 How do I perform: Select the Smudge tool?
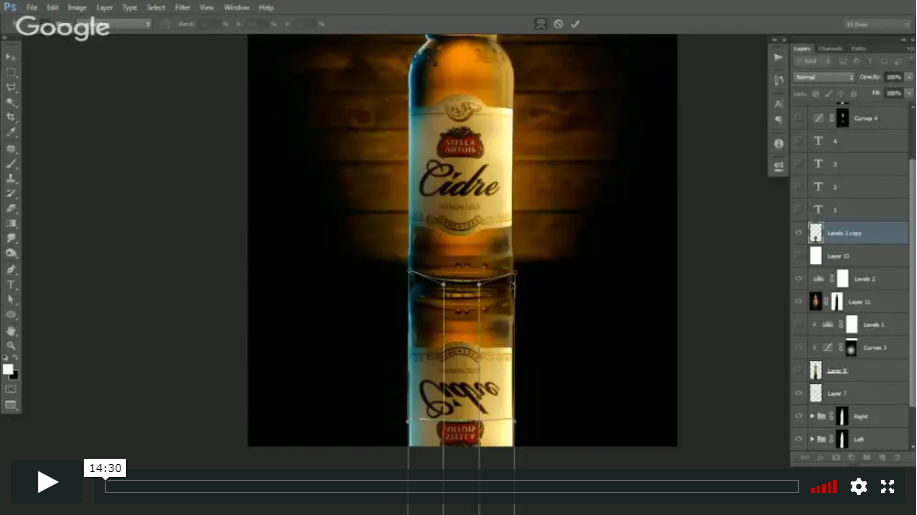(11, 239)
